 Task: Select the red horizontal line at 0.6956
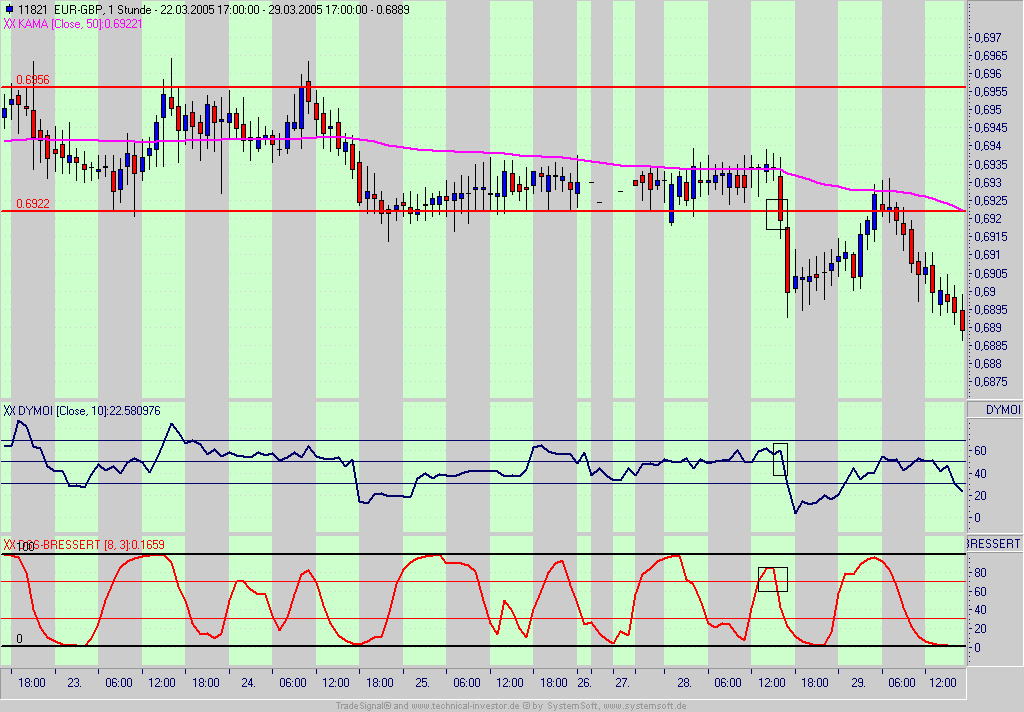[483, 87]
